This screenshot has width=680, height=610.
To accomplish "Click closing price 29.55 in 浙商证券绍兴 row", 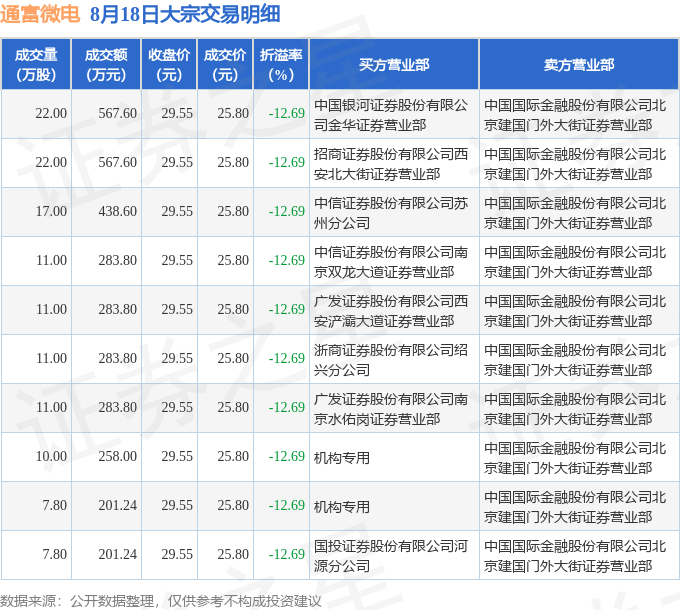I will click(177, 358).
